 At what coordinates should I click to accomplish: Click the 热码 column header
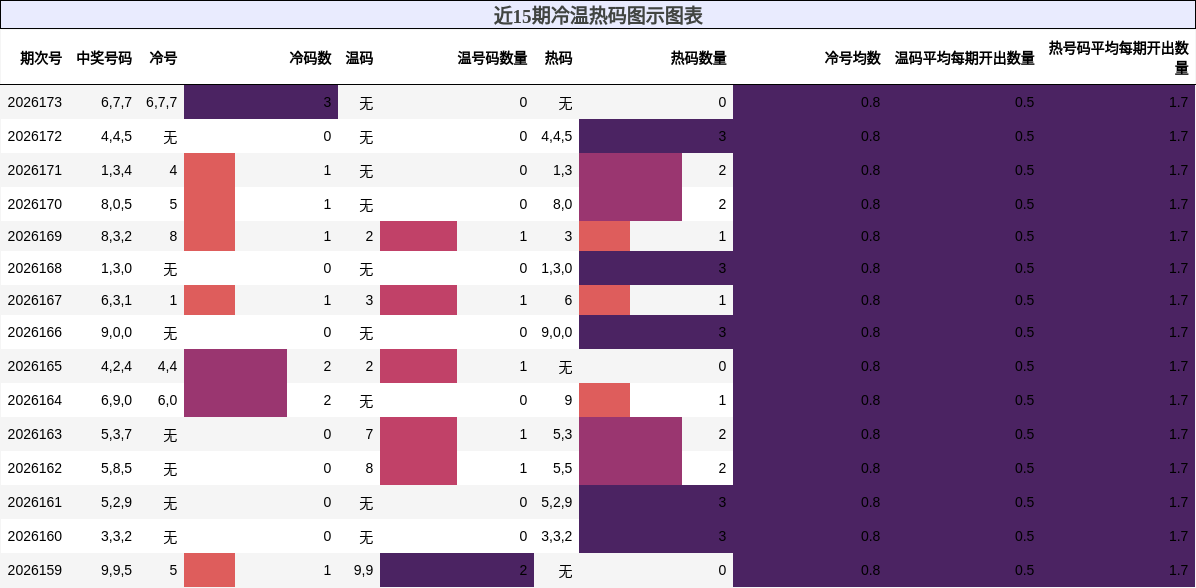point(558,58)
